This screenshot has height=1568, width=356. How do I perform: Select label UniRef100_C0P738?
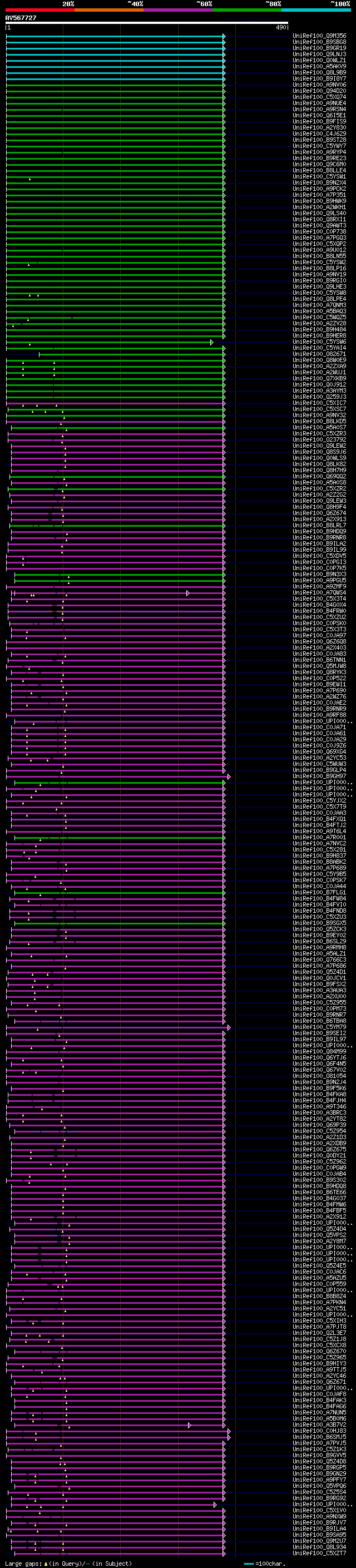(x=319, y=231)
